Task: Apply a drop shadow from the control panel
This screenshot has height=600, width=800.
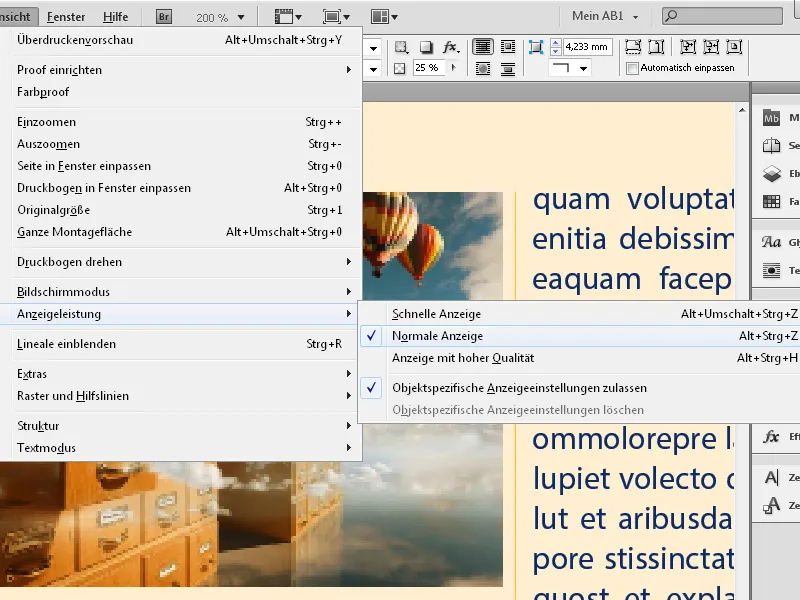Action: (x=450, y=46)
